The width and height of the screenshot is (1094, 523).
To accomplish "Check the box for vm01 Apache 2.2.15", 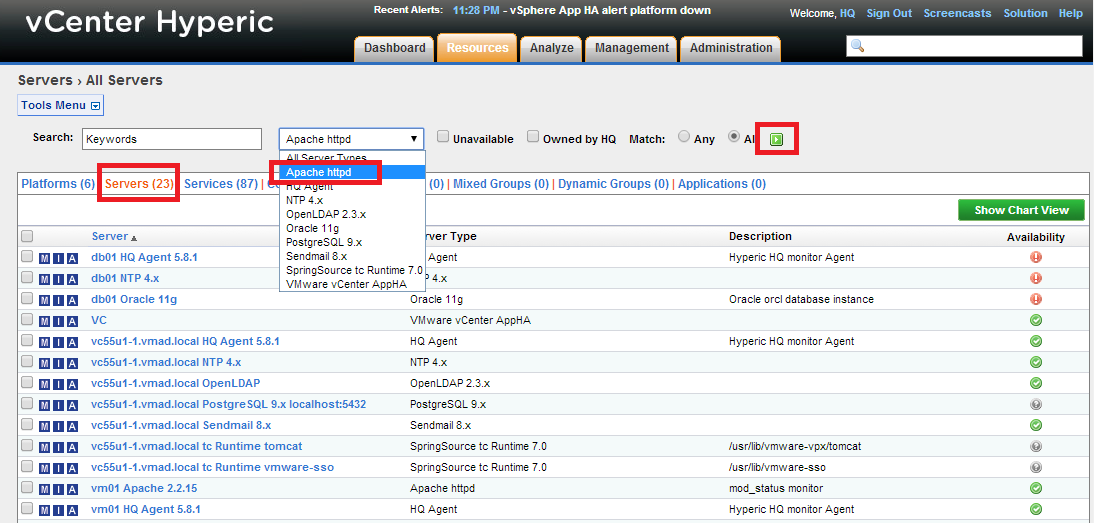I will point(27,487).
